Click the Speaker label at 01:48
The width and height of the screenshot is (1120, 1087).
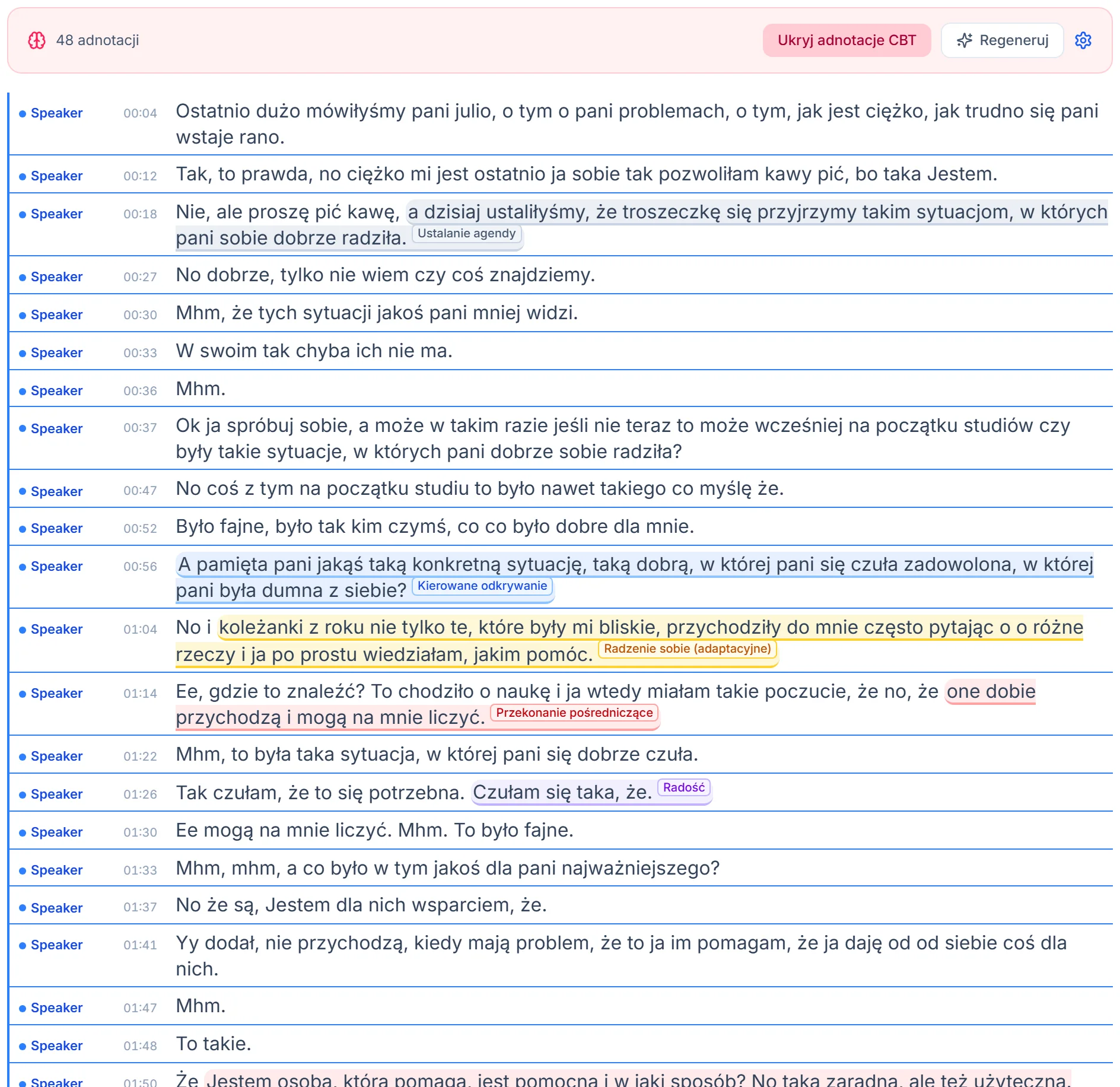(56, 1045)
